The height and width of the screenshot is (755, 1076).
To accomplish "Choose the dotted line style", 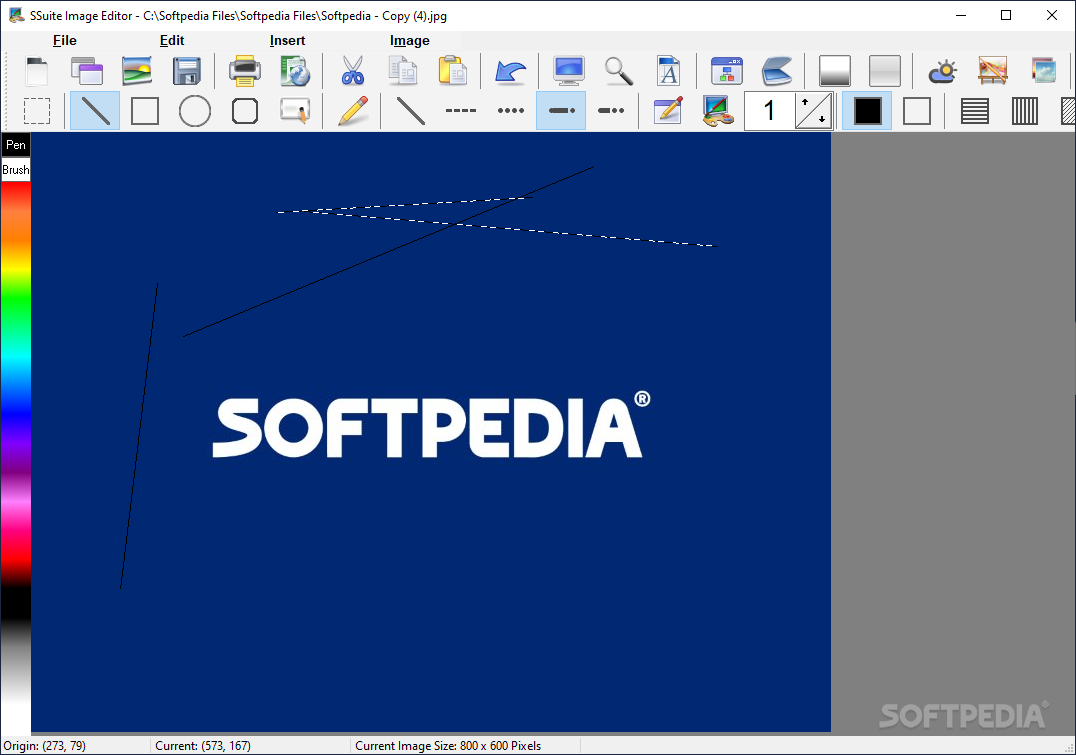I will [511, 111].
